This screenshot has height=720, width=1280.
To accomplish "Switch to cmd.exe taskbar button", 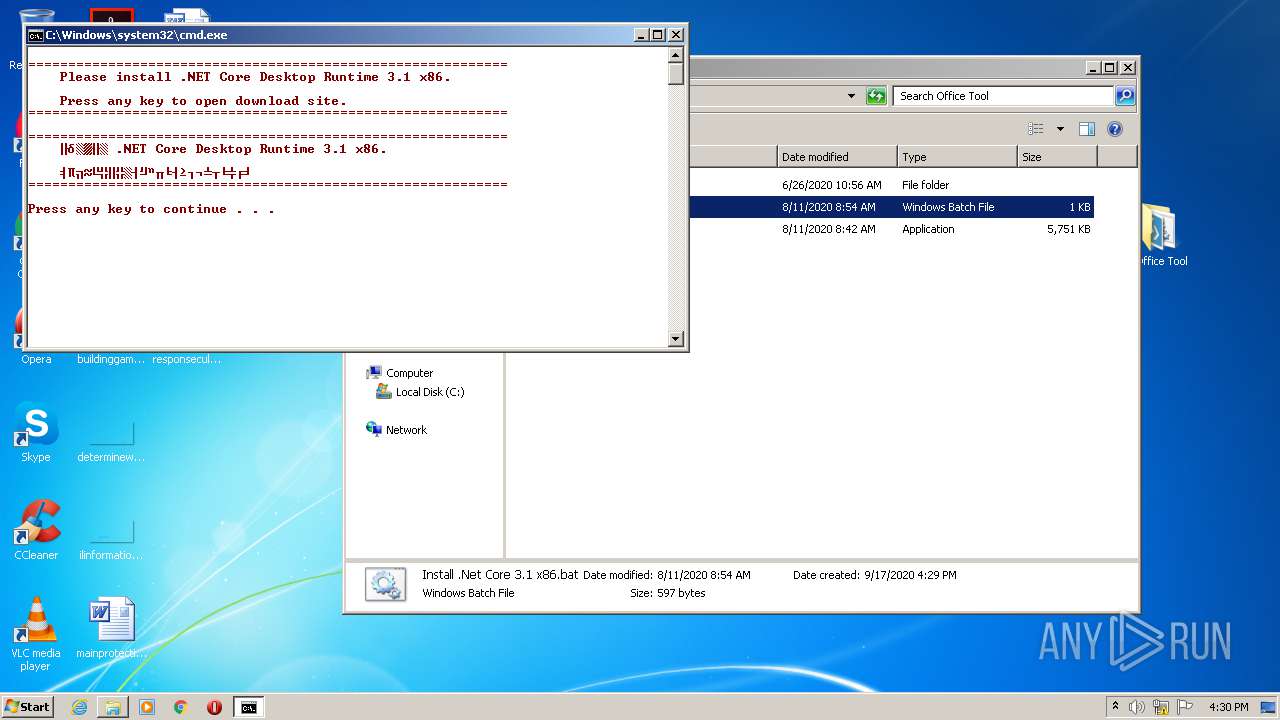I will [248, 707].
